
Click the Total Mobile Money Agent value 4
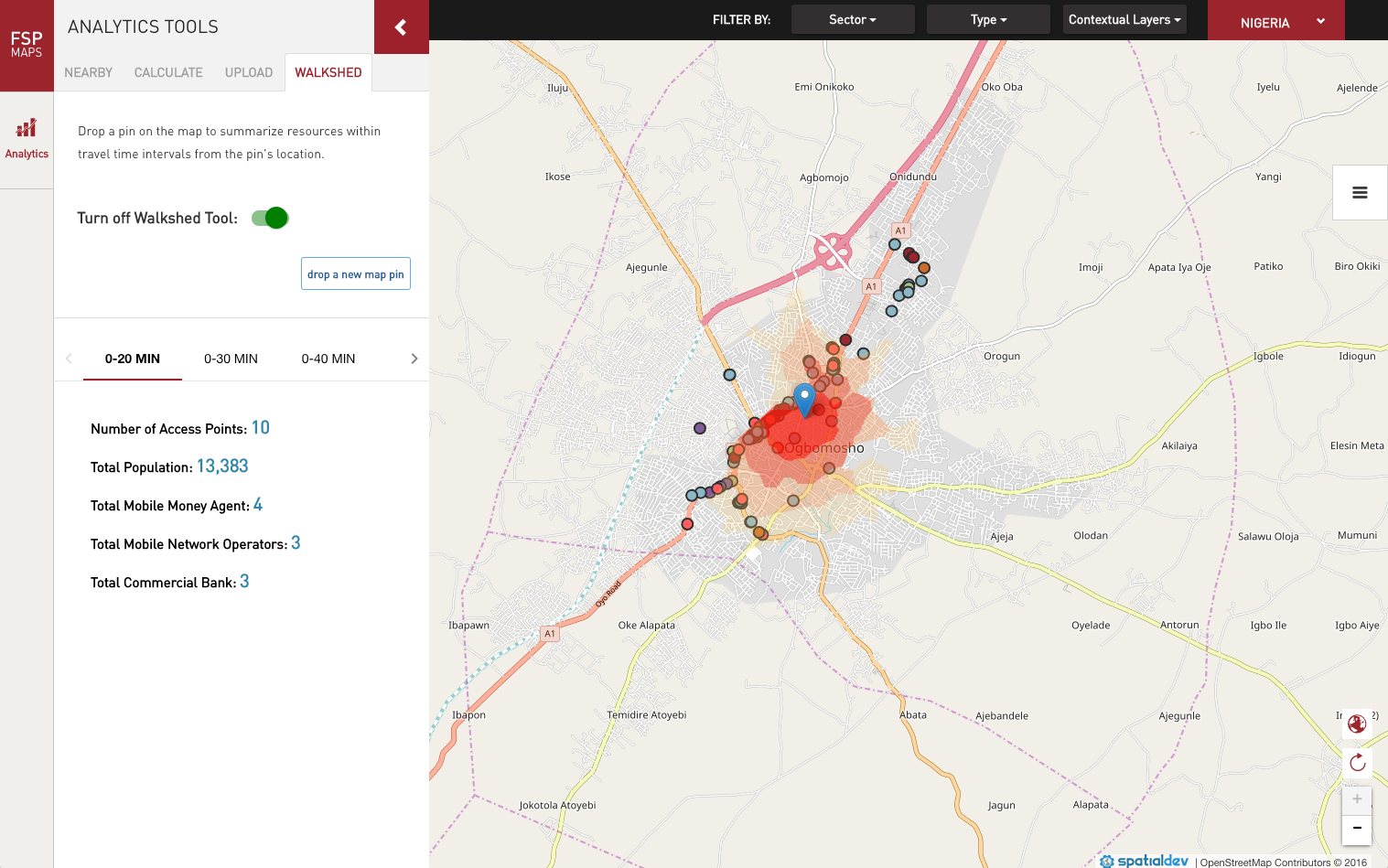point(258,504)
